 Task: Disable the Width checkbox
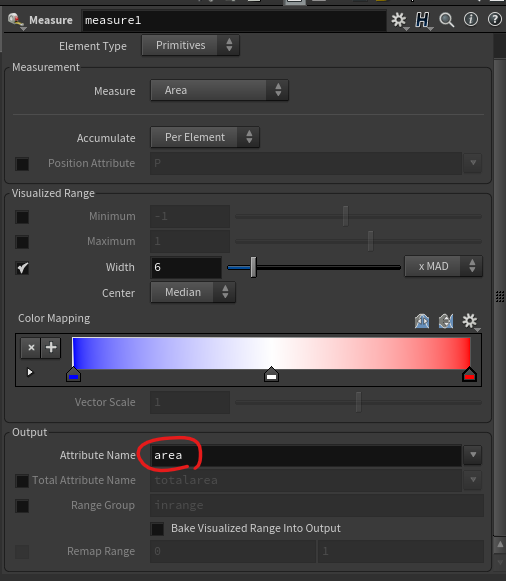tap(22, 268)
